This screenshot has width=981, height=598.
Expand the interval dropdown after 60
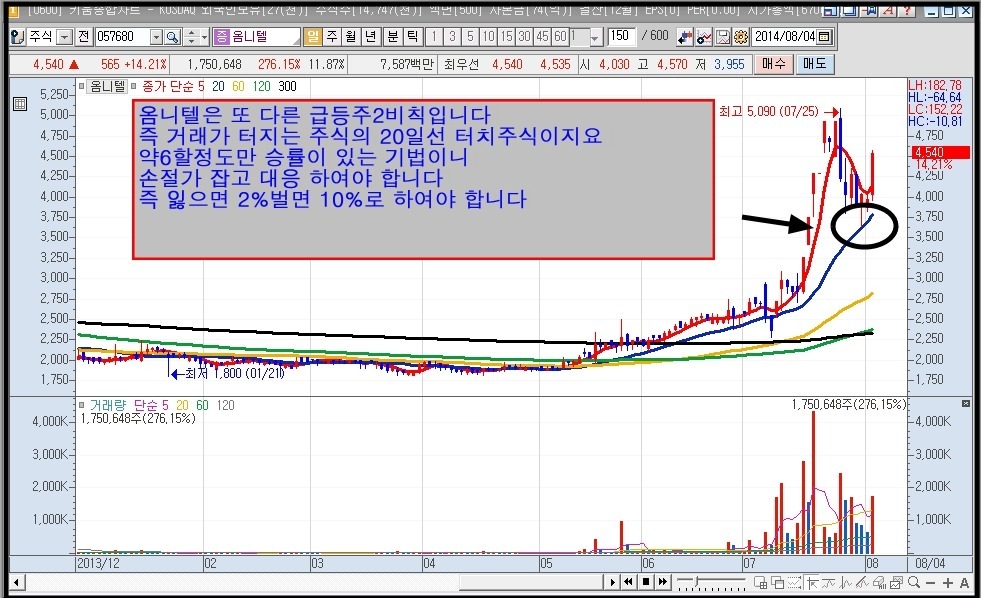tap(595, 38)
